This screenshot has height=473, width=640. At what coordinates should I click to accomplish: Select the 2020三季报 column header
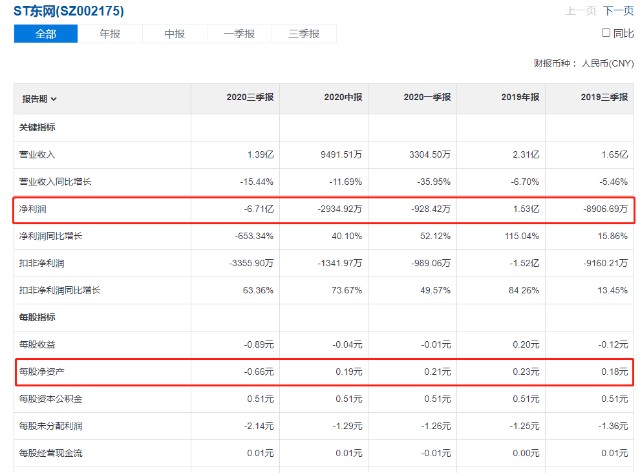[x=250, y=97]
